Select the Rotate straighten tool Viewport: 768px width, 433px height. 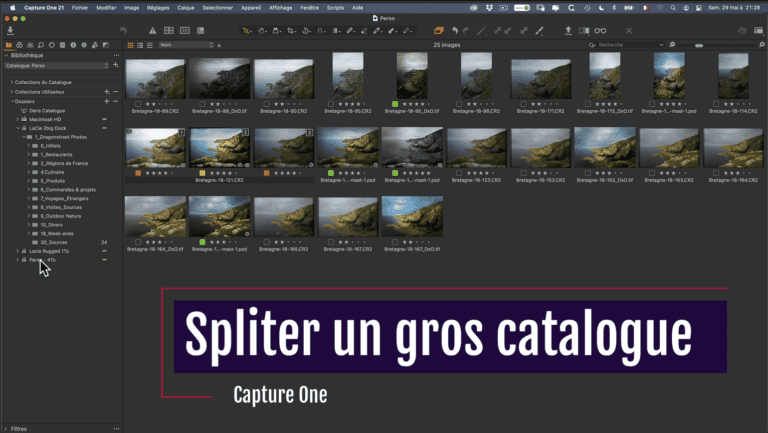[306, 30]
